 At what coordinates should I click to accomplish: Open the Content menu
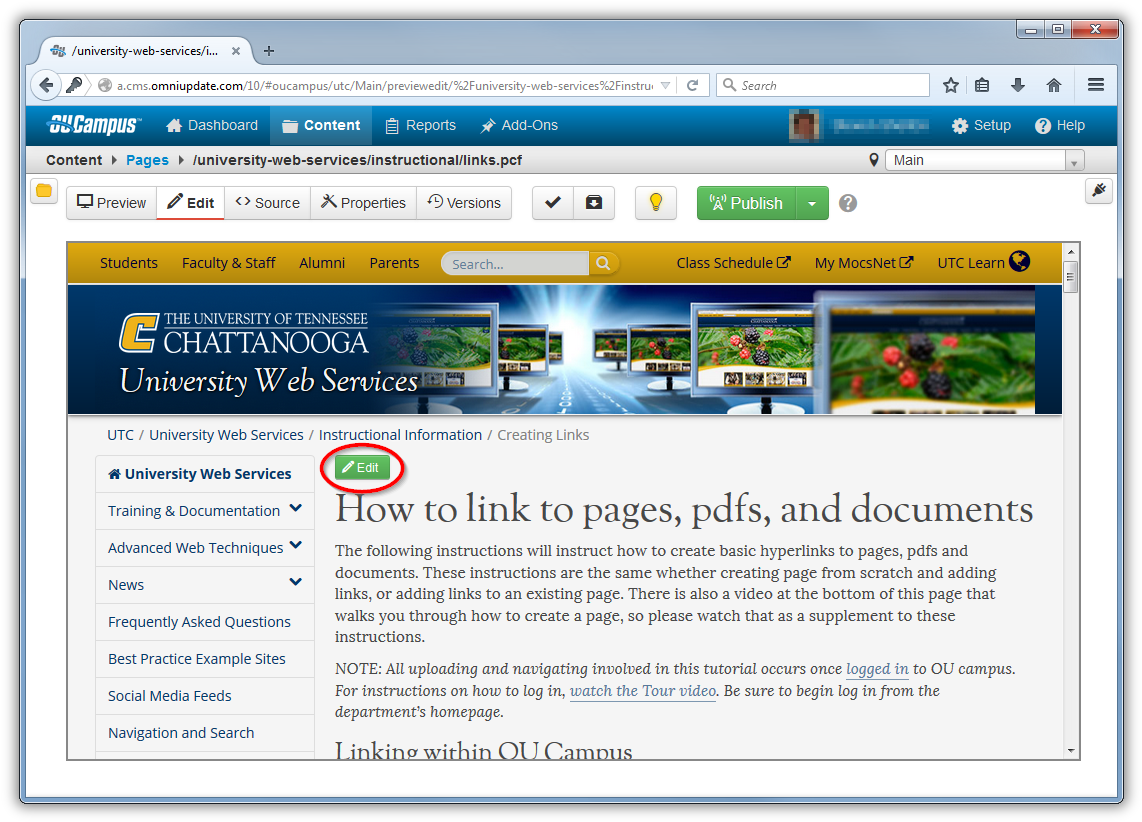click(x=321, y=125)
